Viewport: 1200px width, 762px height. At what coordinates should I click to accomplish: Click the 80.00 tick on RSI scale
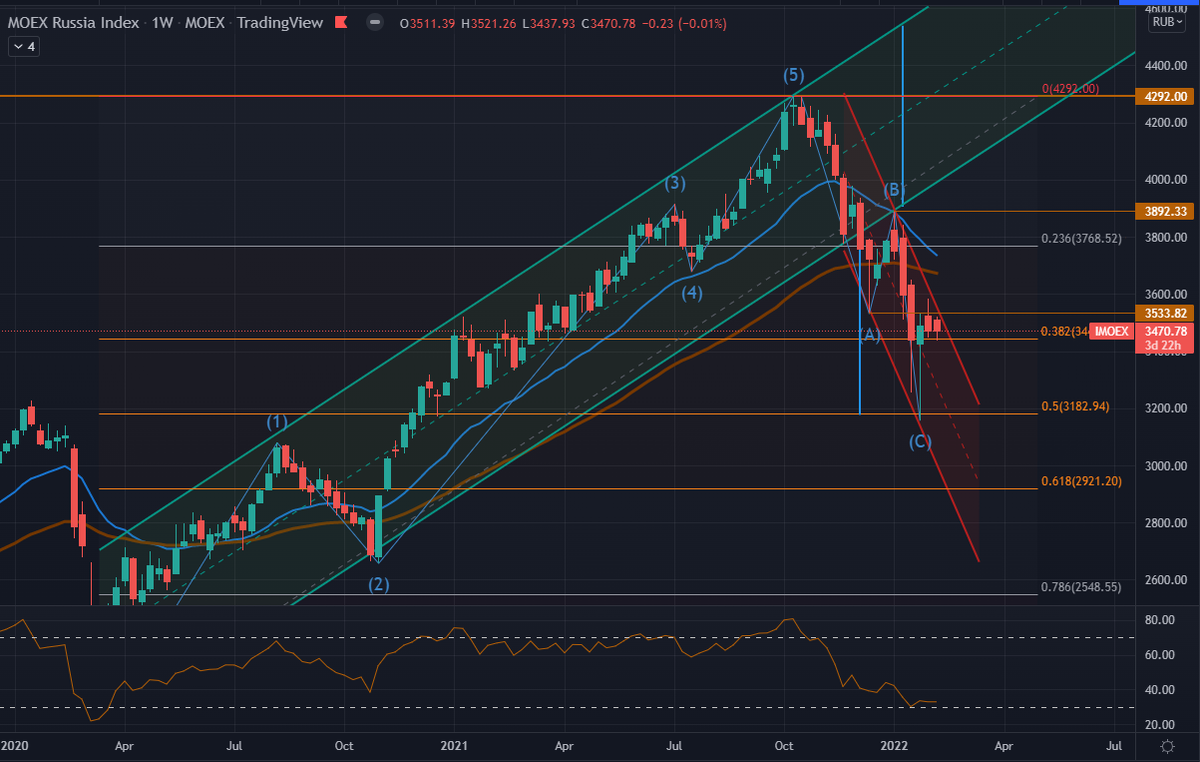pos(1159,620)
